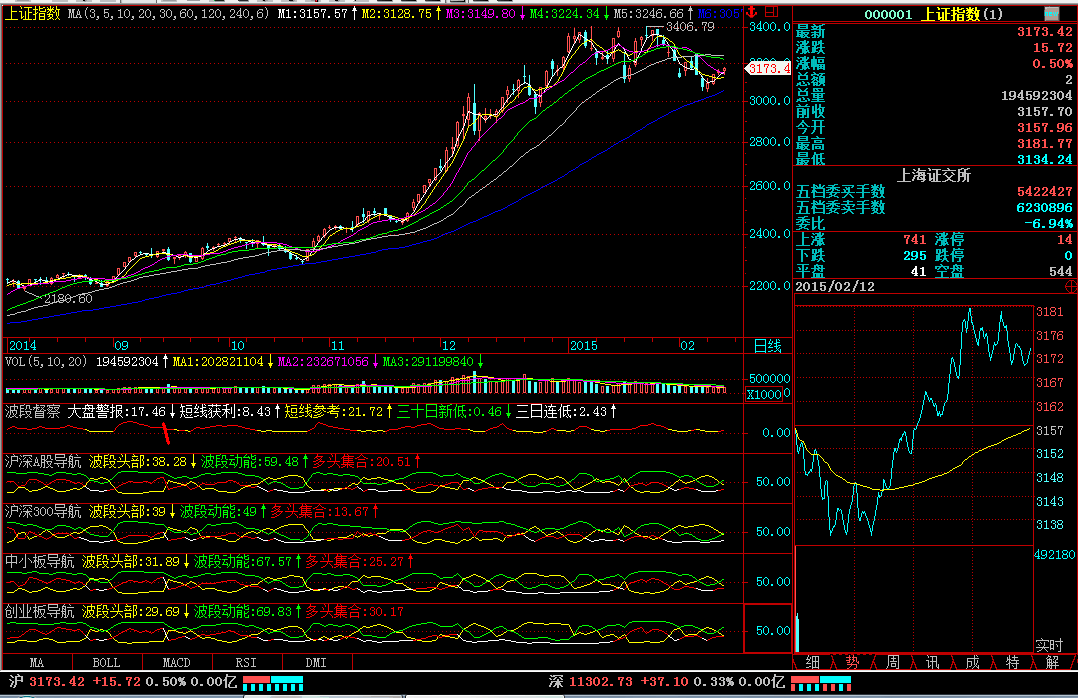
Task: Click the 涨幅 value 0.50%
Action: click(1052, 64)
